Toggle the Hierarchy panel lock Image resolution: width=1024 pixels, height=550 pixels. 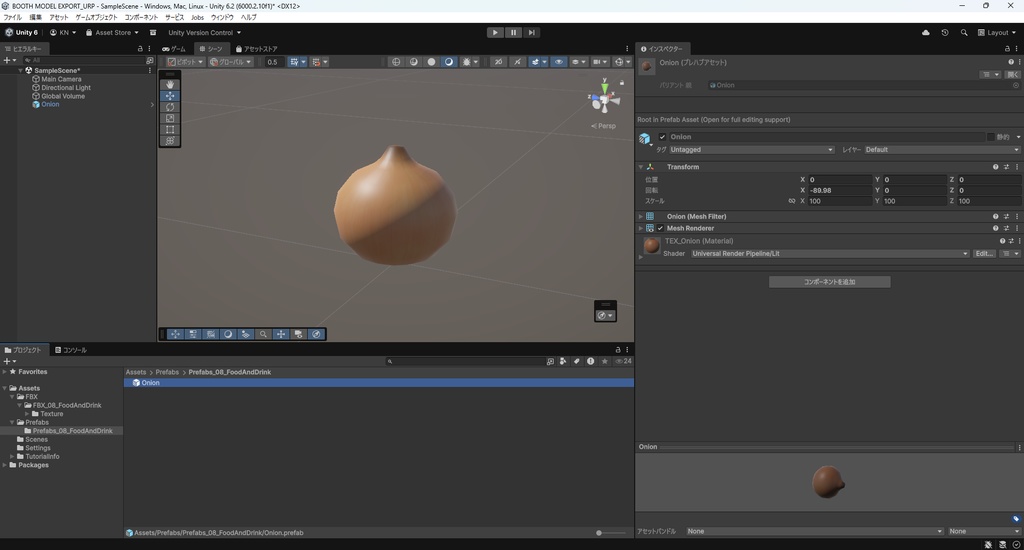pos(140,49)
